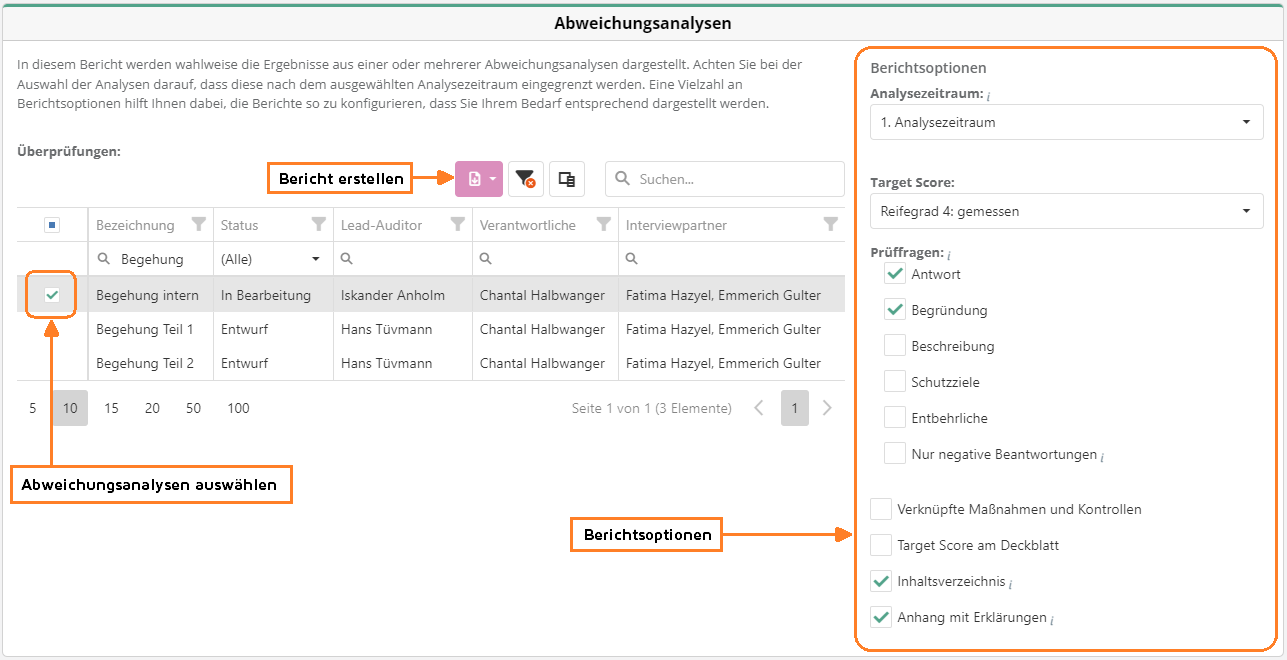This screenshot has height=660, width=1287.
Task: Disable the Inhaltsverzeichnis checkbox
Action: 881,581
